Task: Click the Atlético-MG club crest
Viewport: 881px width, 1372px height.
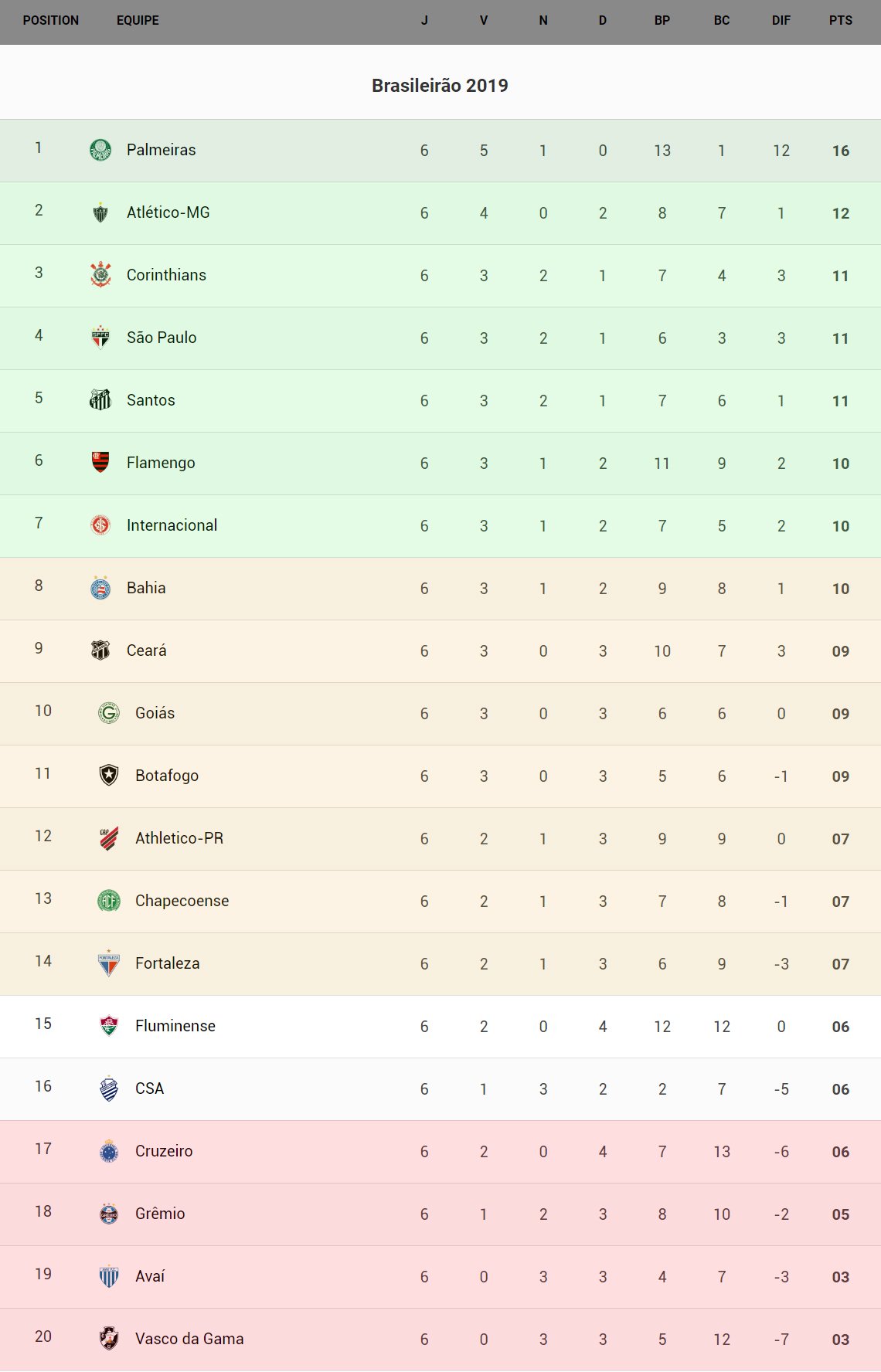Action: pyautogui.click(x=100, y=212)
